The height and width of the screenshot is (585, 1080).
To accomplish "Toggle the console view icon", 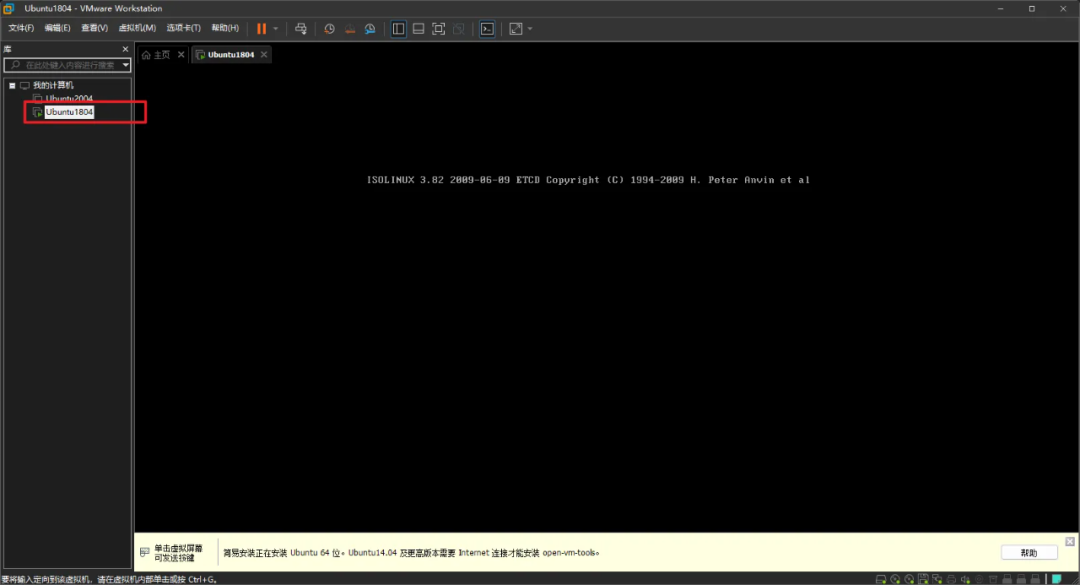I will click(487, 28).
